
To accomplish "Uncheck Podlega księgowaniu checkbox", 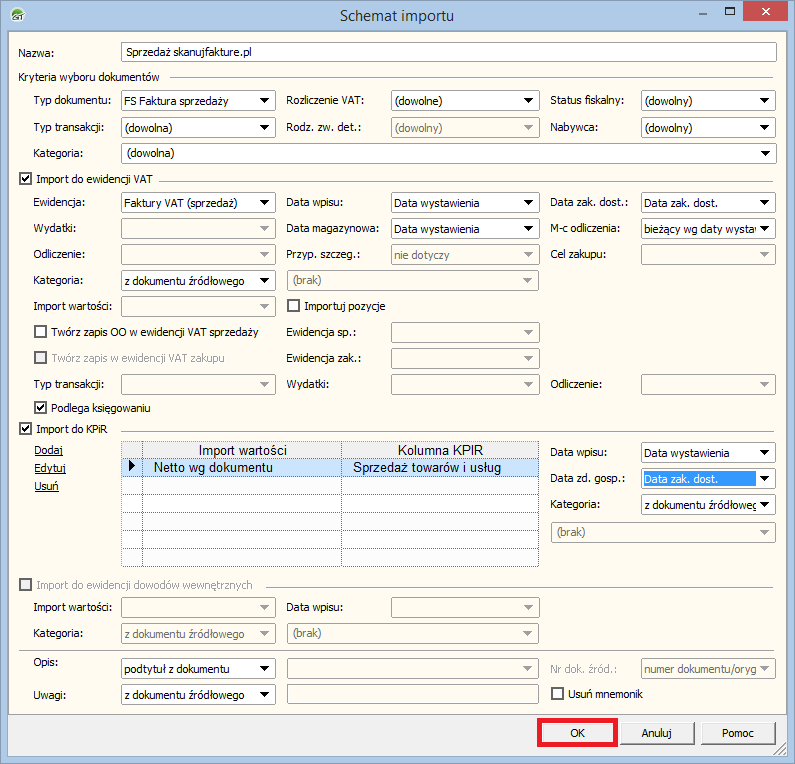I will [x=41, y=408].
